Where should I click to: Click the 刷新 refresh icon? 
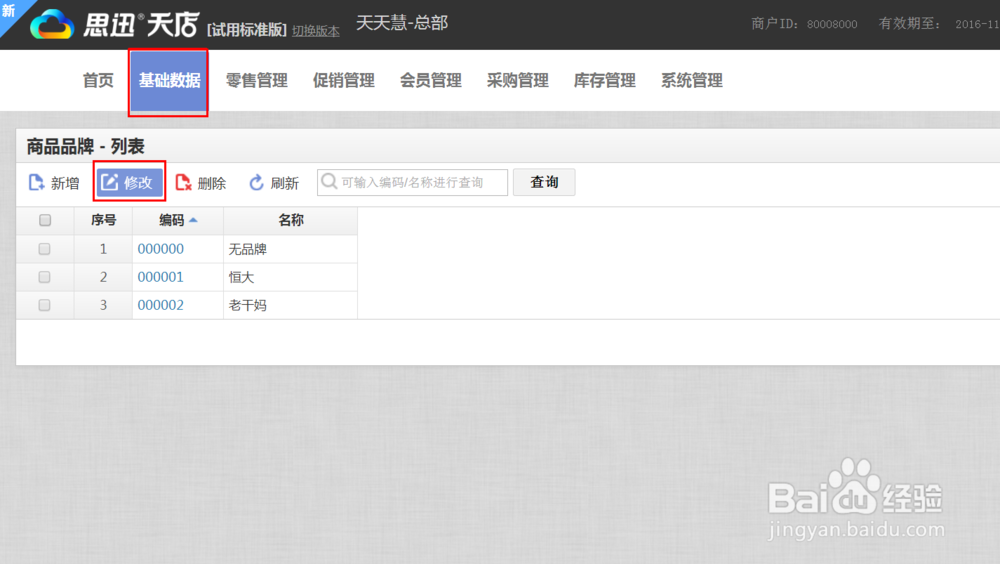click(256, 182)
